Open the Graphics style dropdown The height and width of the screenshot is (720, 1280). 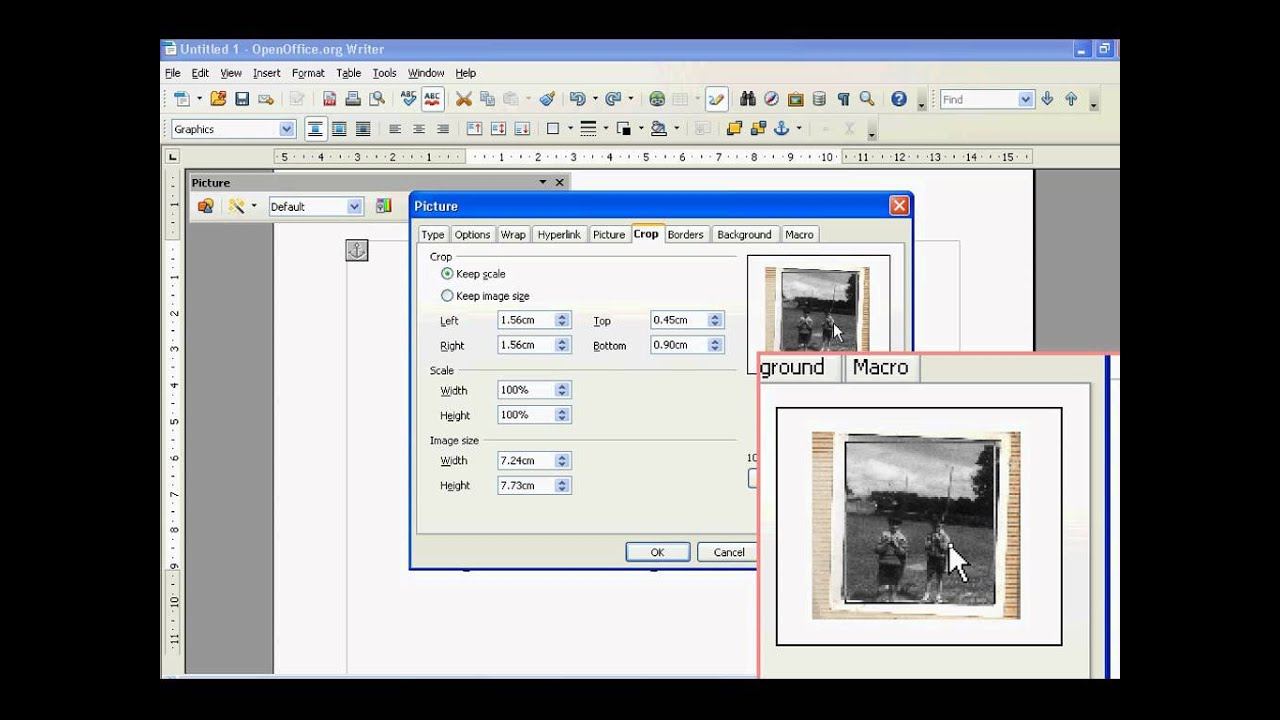287,129
